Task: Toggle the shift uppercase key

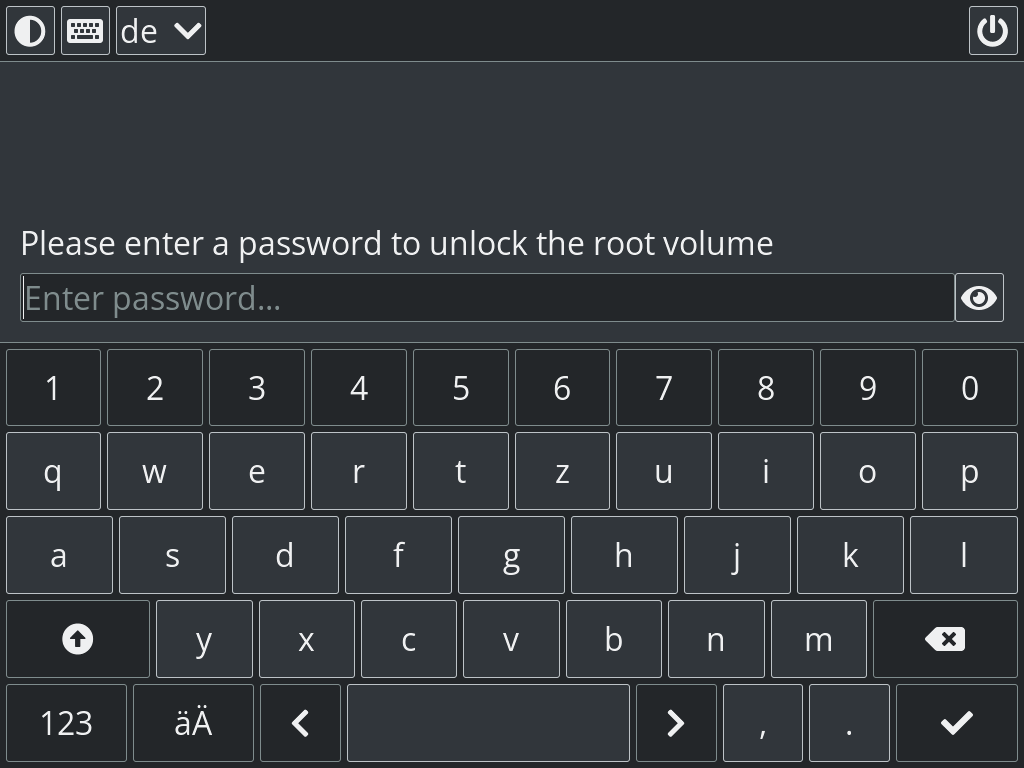Action: [x=78, y=639]
